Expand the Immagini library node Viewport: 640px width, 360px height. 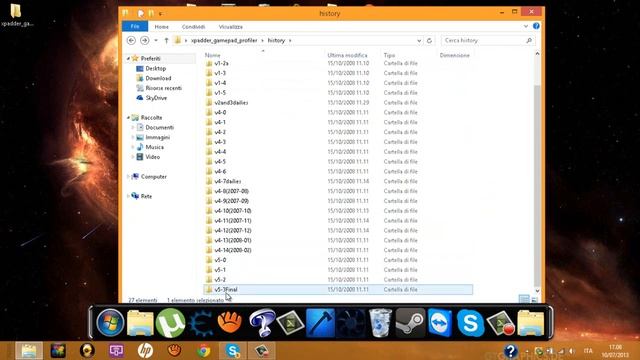[133, 137]
